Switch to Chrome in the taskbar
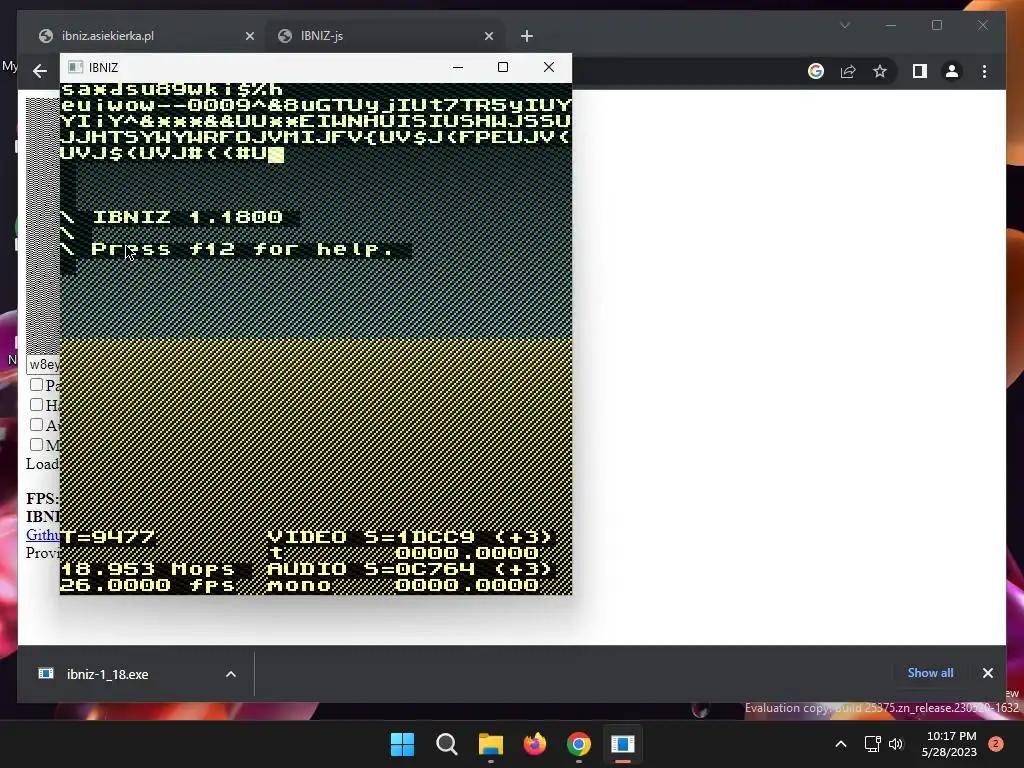 click(579, 744)
